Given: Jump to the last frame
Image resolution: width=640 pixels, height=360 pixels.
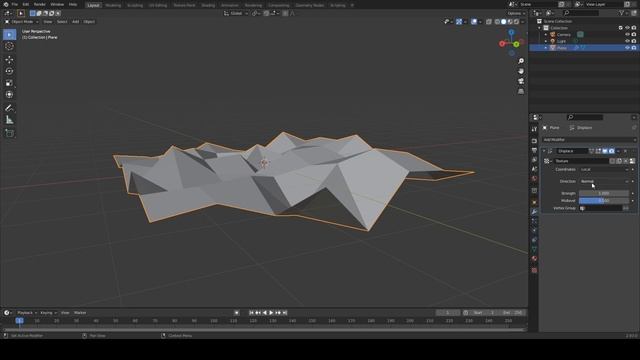Looking at the screenshot, I should point(285,313).
